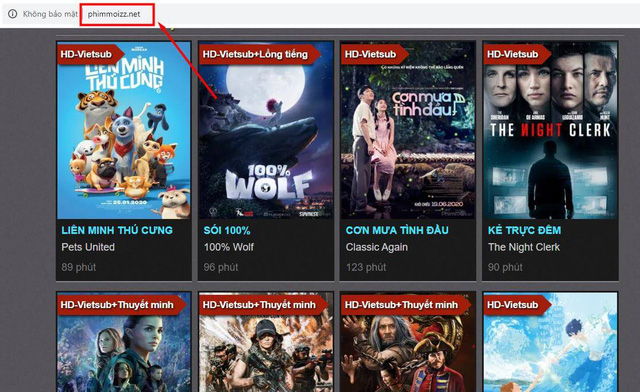Open the Liên Minh Thú Cưng poster
This screenshot has height=392, width=640.
coord(124,130)
